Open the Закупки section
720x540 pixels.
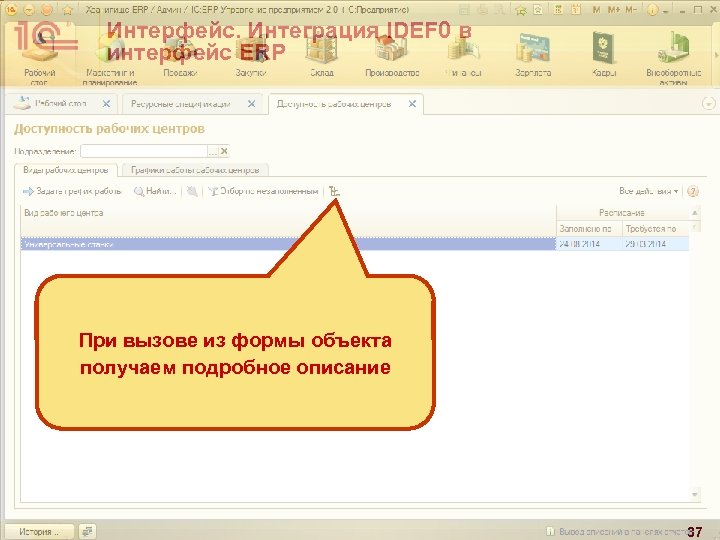251,55
